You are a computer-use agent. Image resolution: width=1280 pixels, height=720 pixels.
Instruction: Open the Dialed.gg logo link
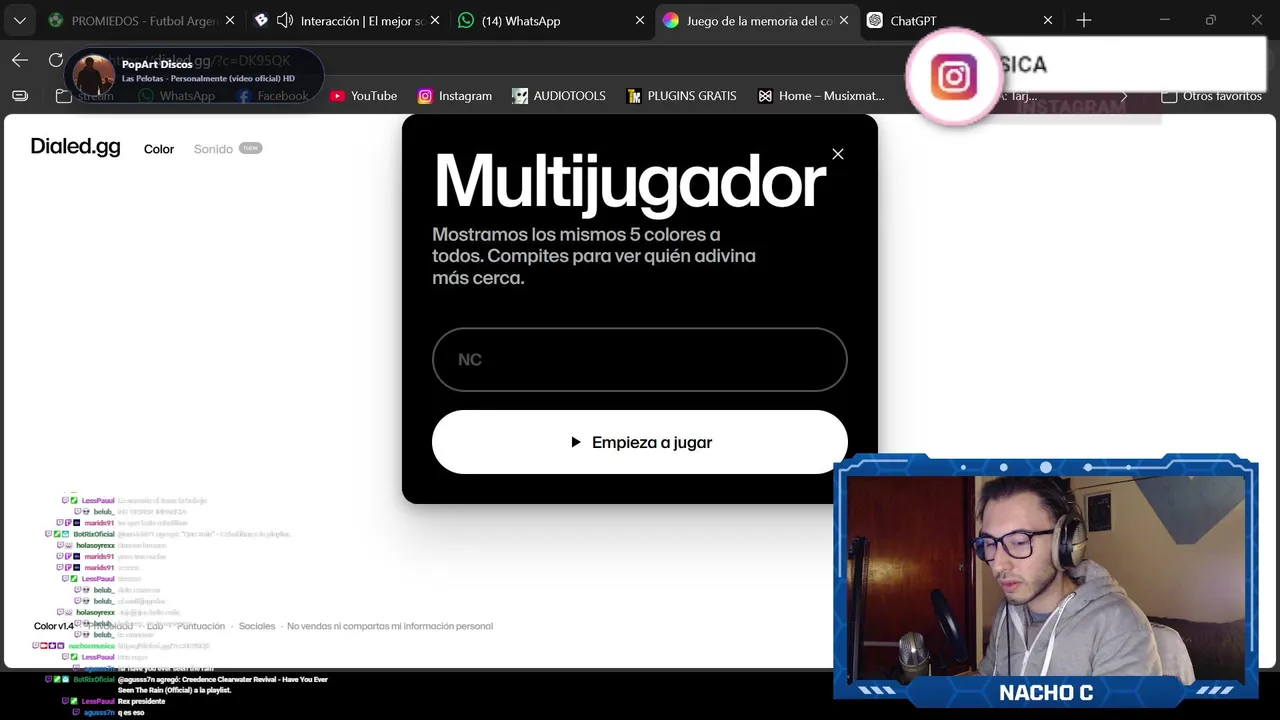tap(75, 147)
